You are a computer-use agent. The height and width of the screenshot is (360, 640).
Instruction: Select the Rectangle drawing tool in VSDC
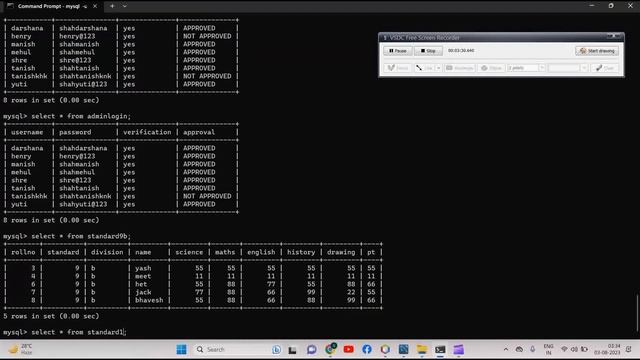pyautogui.click(x=459, y=68)
